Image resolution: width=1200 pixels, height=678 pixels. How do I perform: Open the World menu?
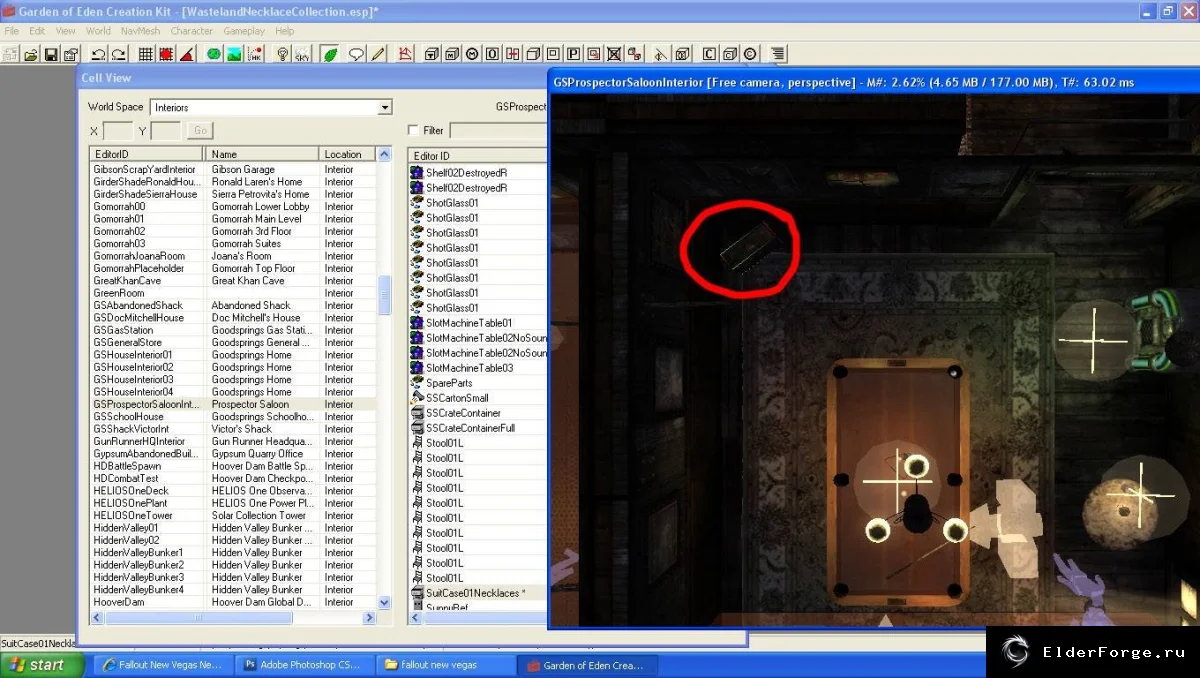(x=98, y=31)
